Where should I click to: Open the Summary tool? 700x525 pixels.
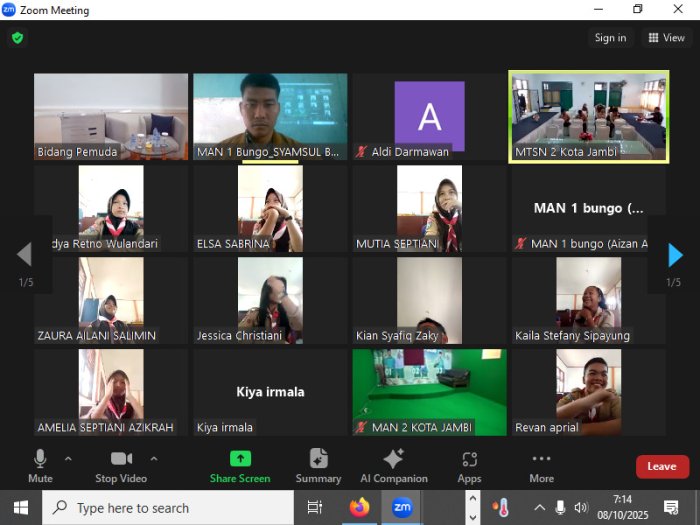pos(318,466)
